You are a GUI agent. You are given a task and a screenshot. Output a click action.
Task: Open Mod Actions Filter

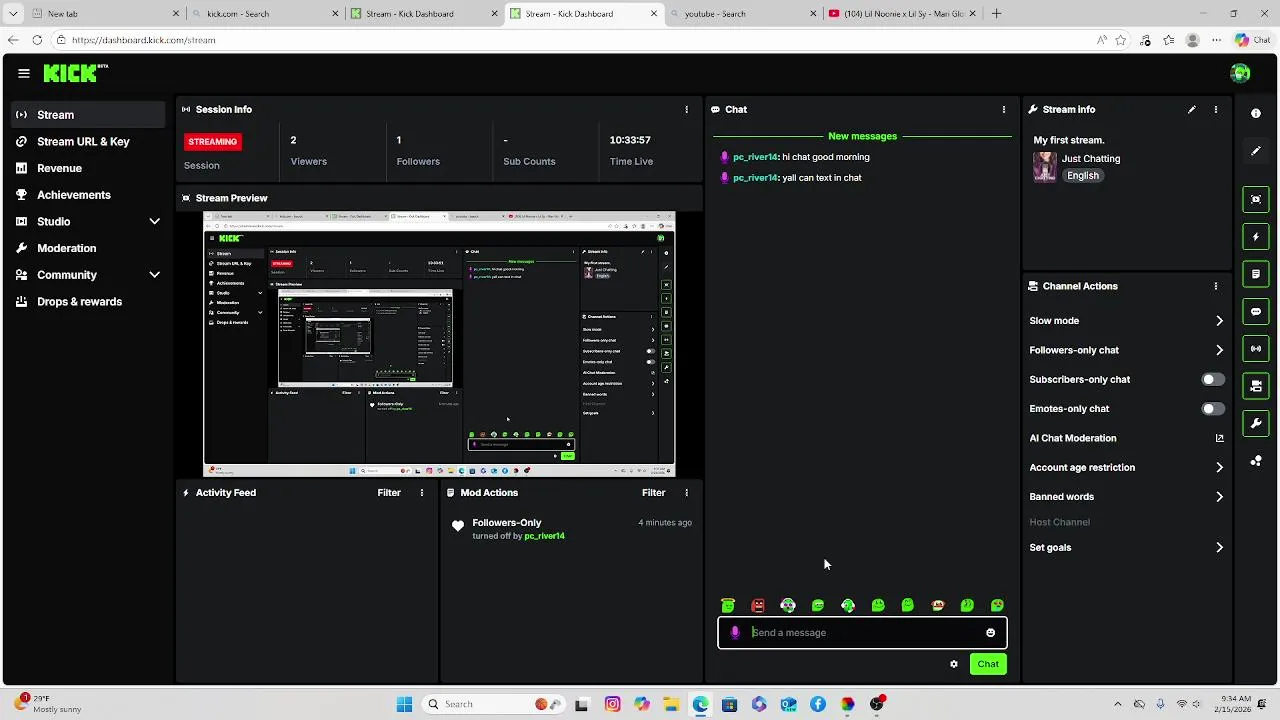(653, 492)
